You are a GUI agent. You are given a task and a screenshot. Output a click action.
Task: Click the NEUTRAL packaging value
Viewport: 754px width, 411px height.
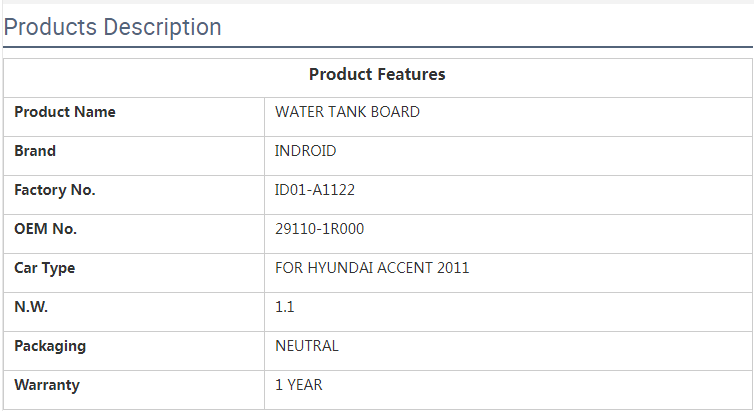coord(307,346)
